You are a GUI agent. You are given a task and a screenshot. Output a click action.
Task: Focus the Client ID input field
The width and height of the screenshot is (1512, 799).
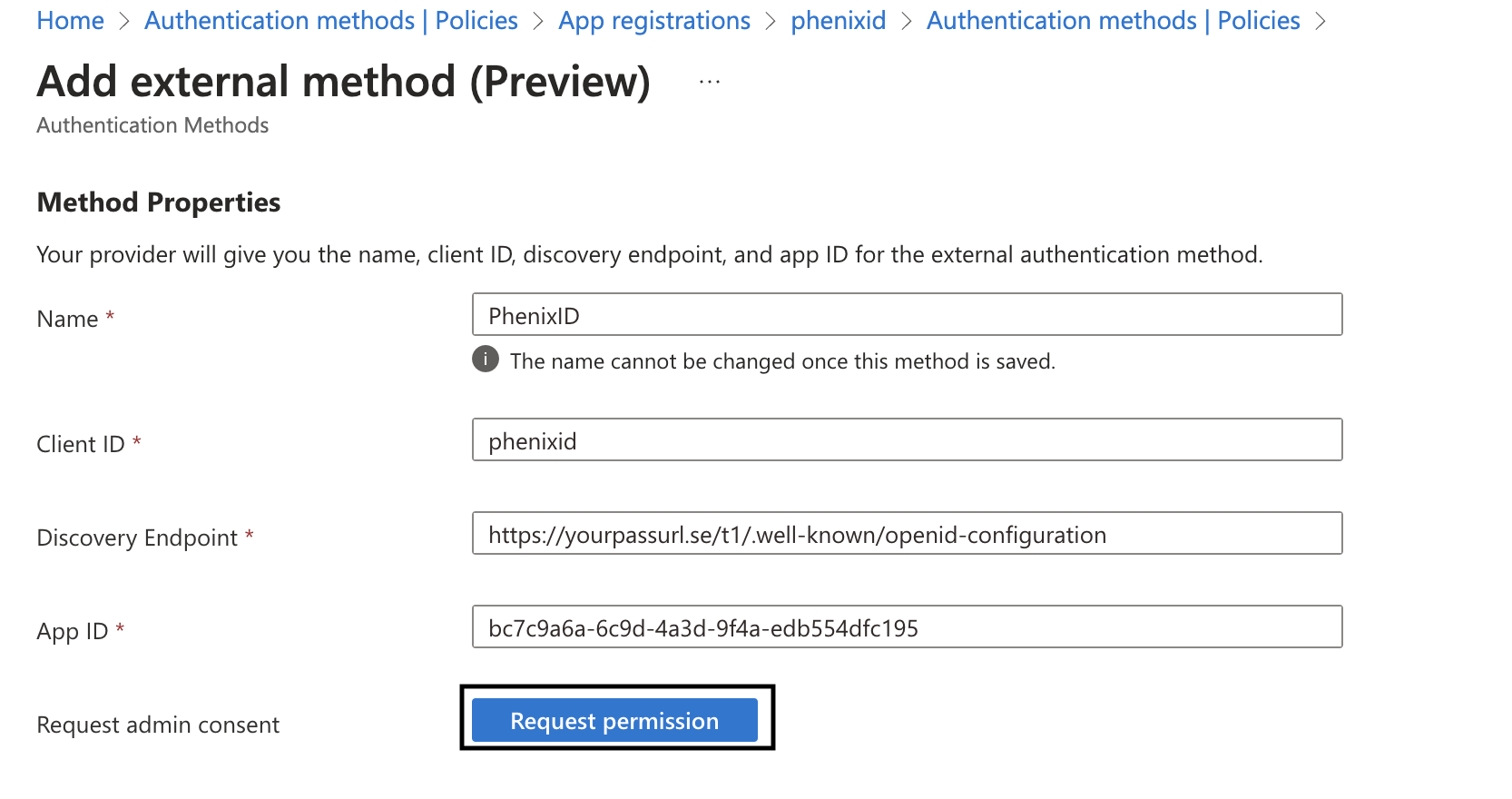[907, 439]
